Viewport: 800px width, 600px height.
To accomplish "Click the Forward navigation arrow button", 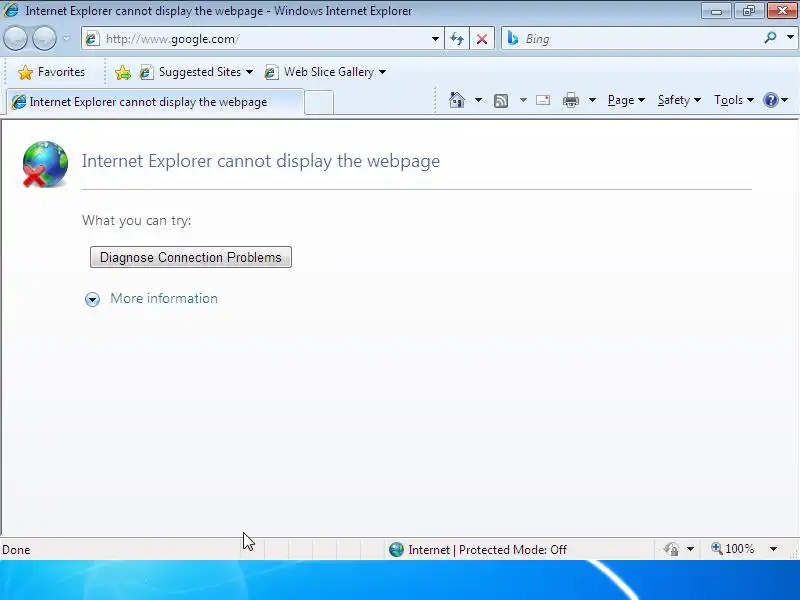I will tap(44, 38).
